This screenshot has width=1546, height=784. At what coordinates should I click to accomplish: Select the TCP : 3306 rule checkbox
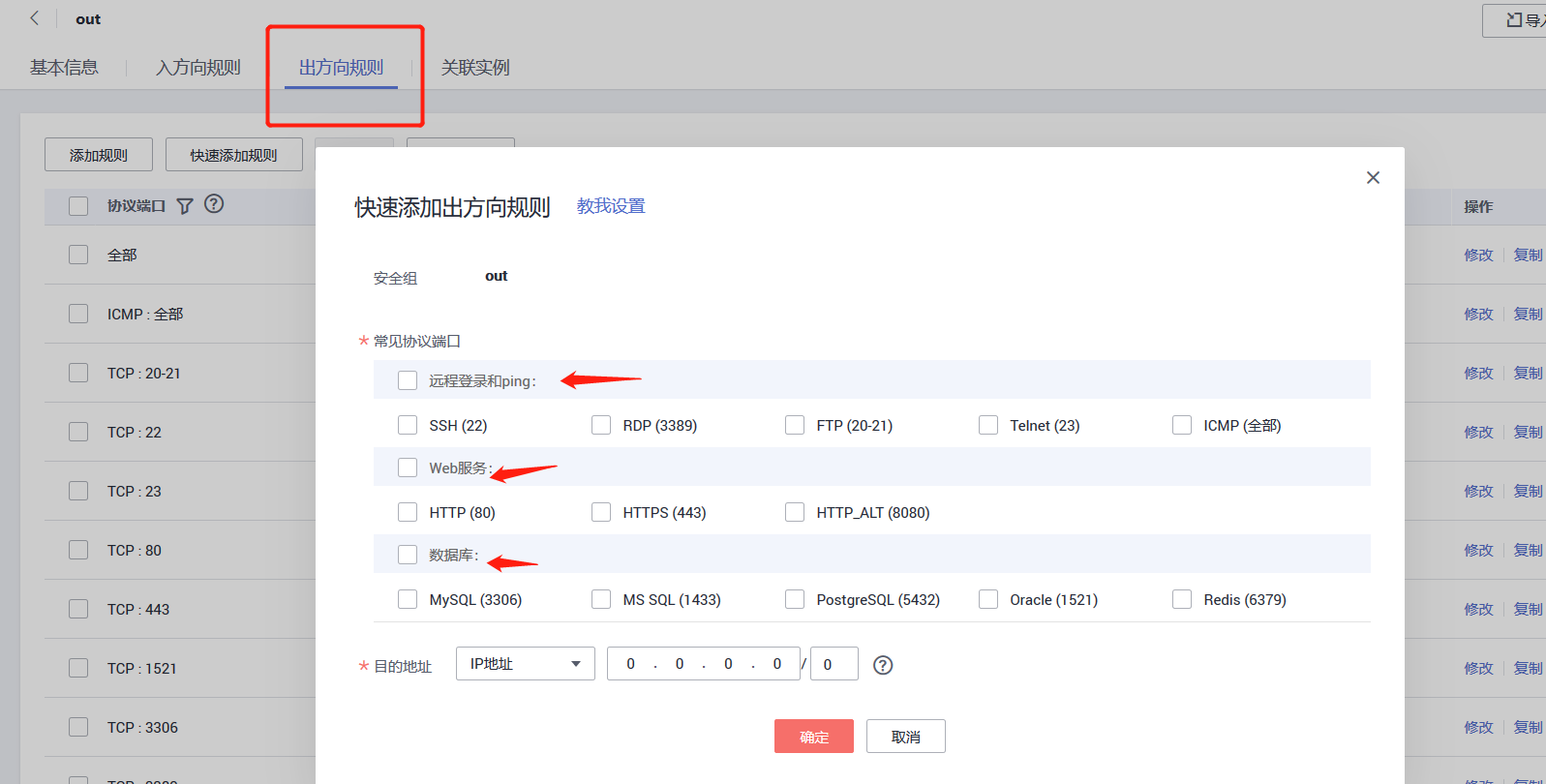[78, 727]
